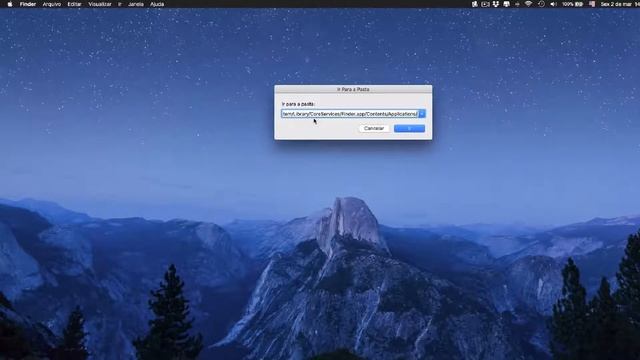
Task: Open the Ajuda menu
Action: point(157,4)
